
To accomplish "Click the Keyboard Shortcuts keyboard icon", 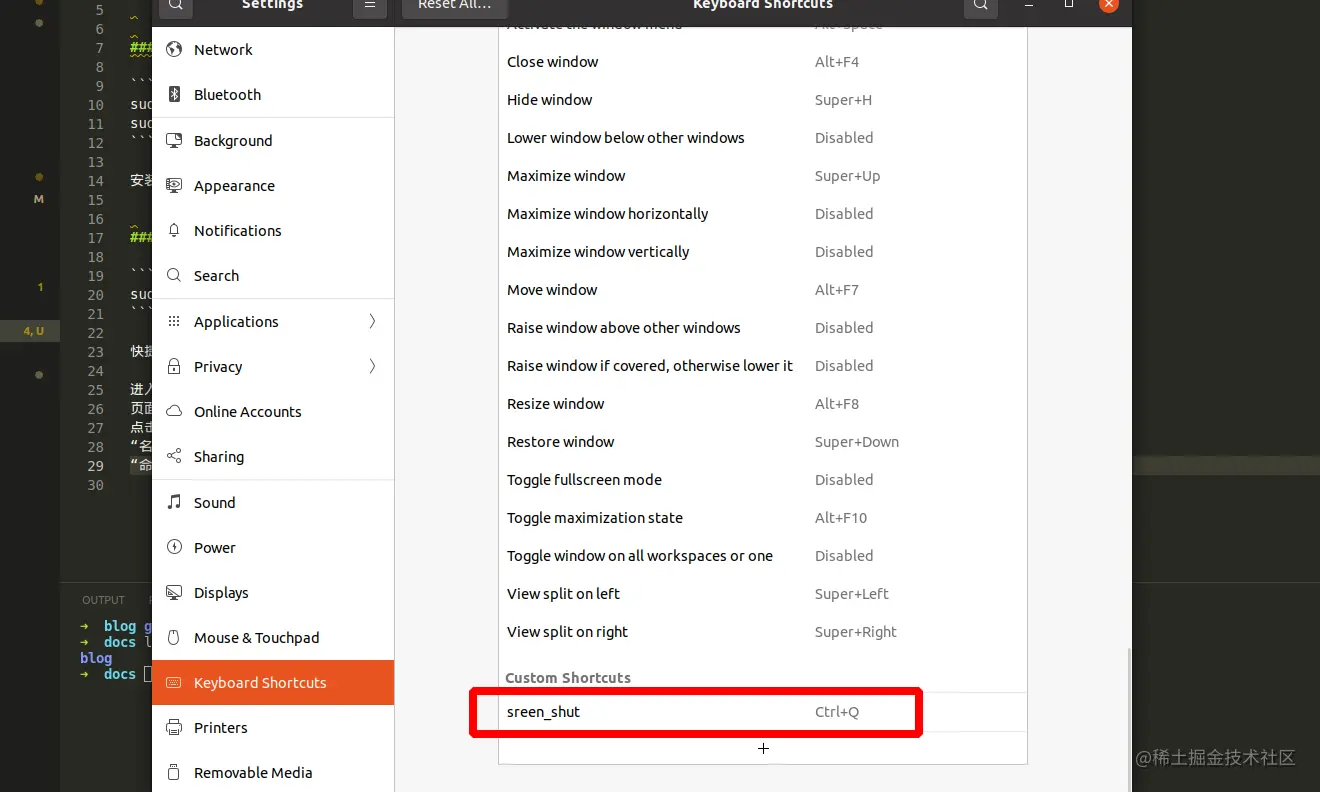I will point(174,683).
